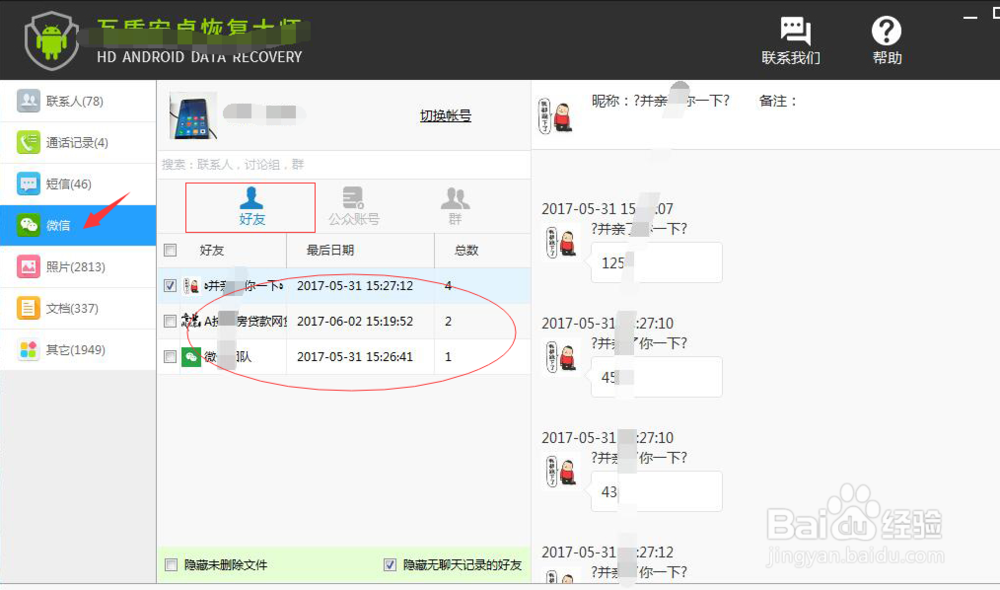Toggle the select-all checkbox in 好友 header
Viewport: 1000px width, 590px height.
pyautogui.click(x=170, y=250)
